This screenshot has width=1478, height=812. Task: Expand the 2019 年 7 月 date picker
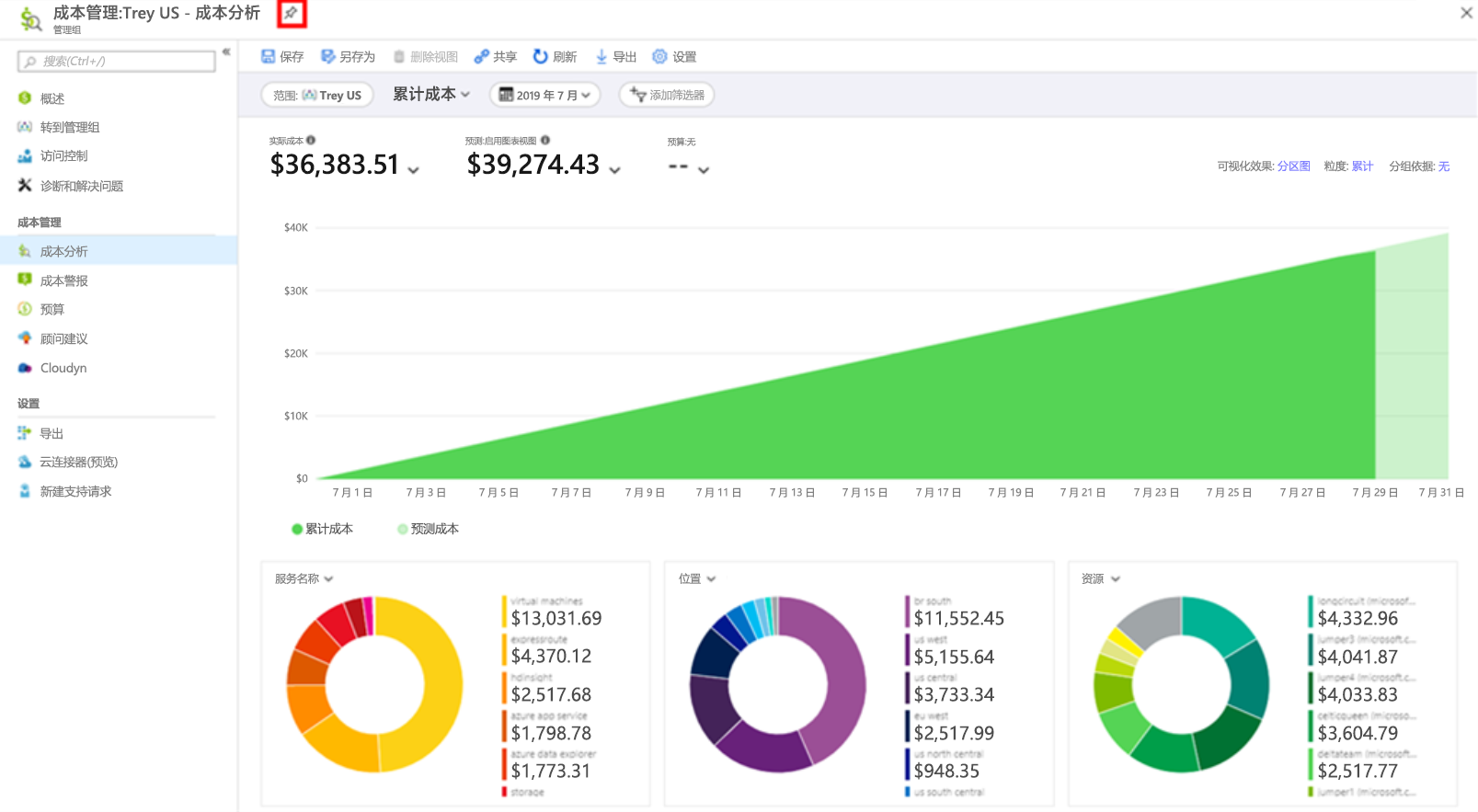click(x=544, y=95)
